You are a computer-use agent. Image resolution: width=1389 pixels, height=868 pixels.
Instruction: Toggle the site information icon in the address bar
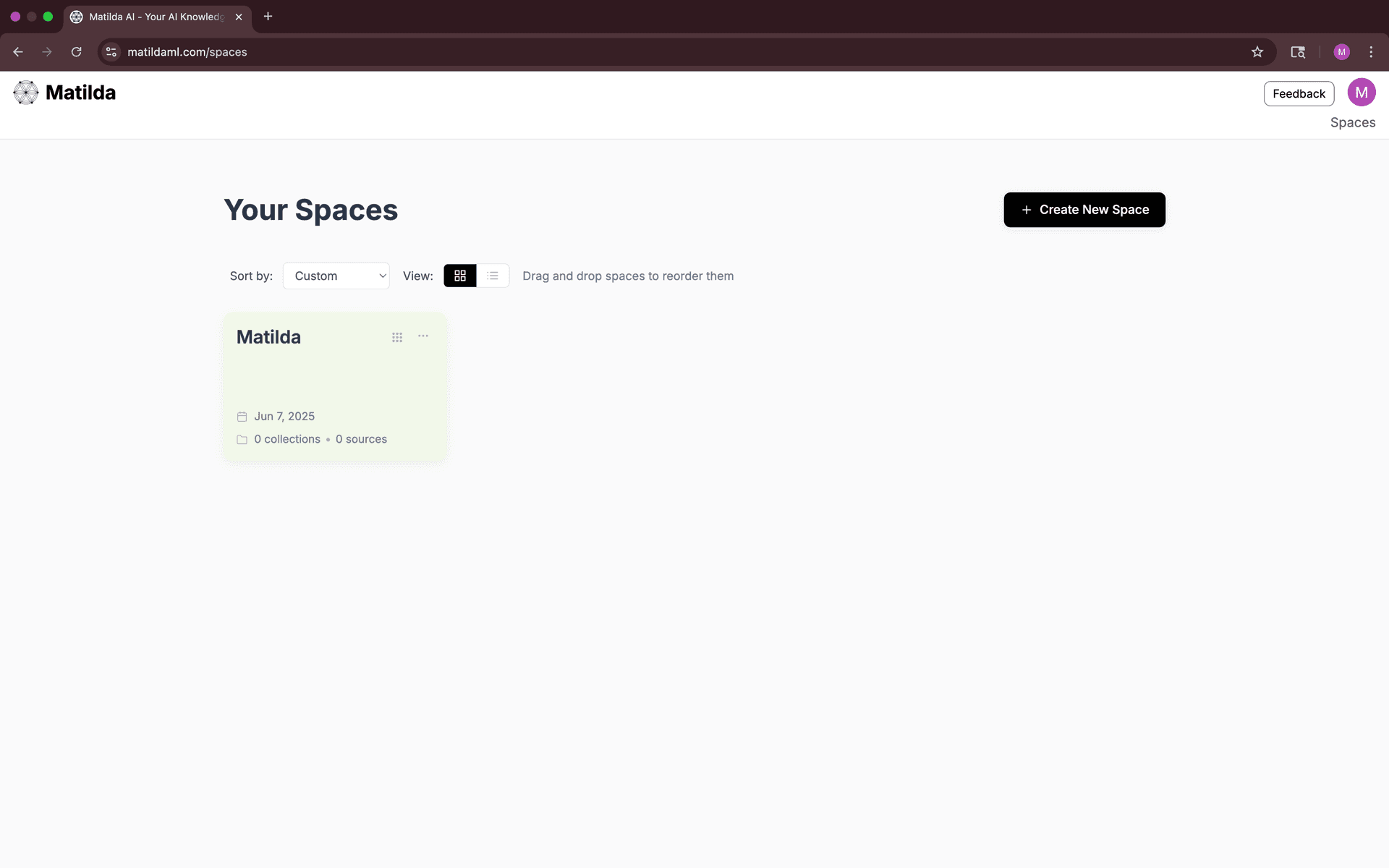pyautogui.click(x=110, y=51)
